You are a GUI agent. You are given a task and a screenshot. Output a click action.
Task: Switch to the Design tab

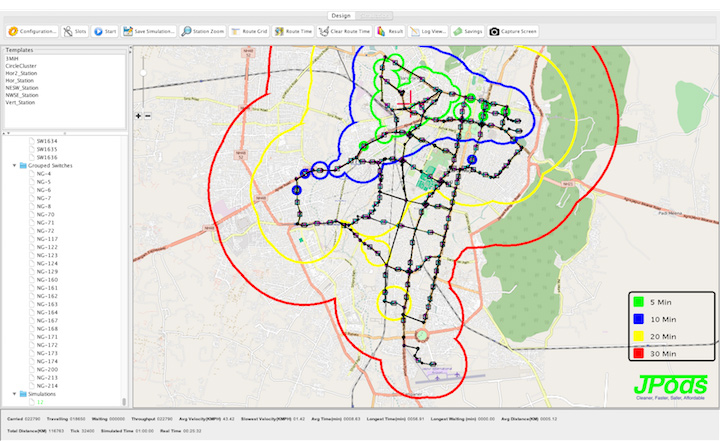[x=342, y=17]
